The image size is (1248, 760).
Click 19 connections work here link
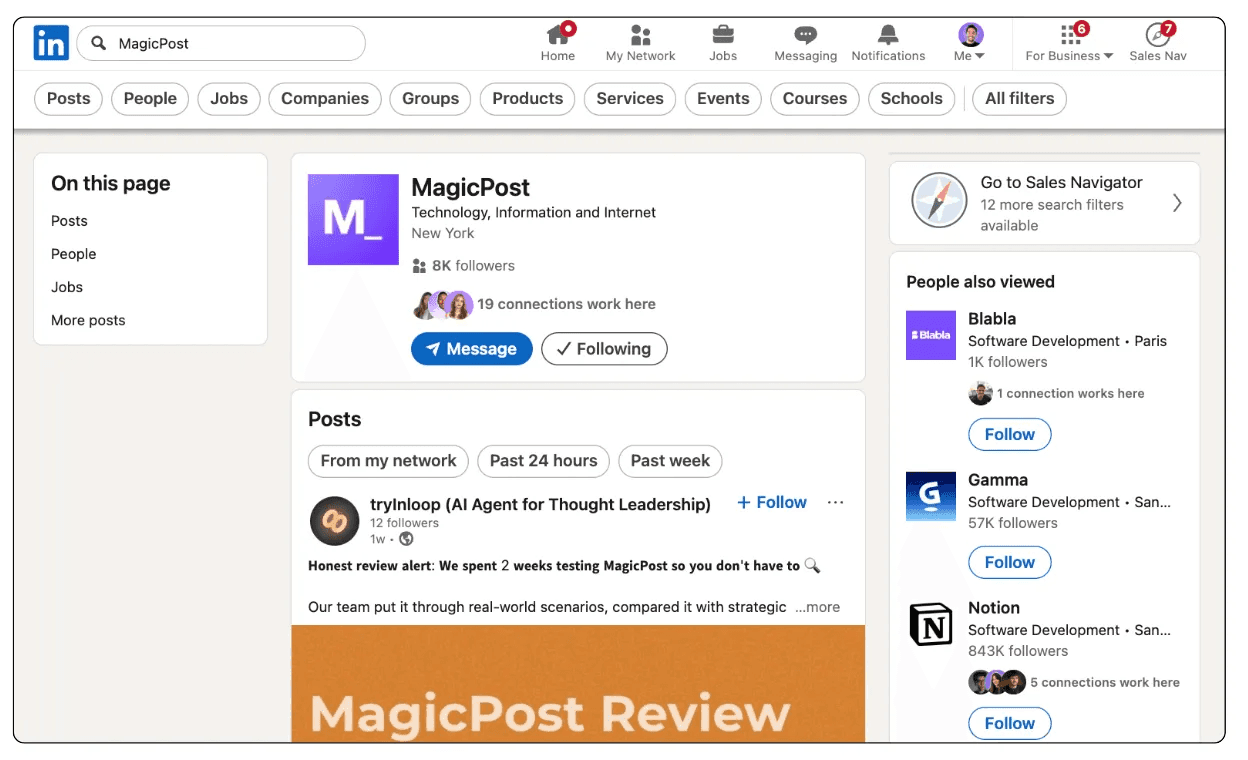click(566, 304)
